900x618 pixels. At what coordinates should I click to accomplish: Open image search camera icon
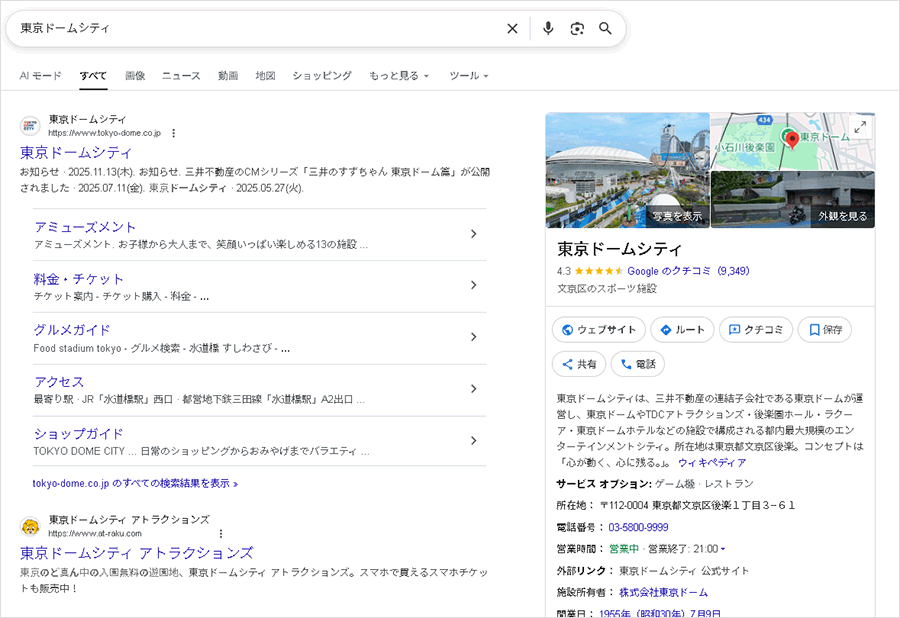(x=577, y=29)
